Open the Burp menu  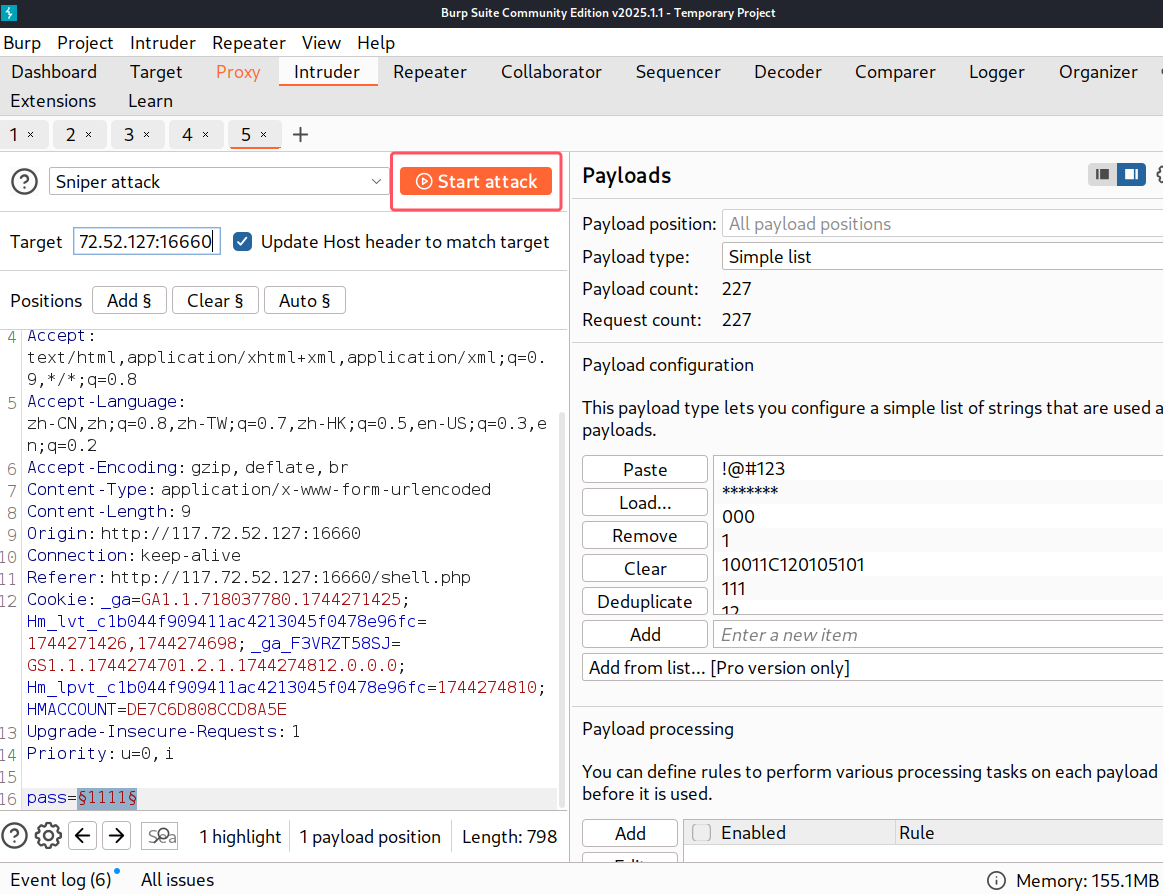coord(22,43)
